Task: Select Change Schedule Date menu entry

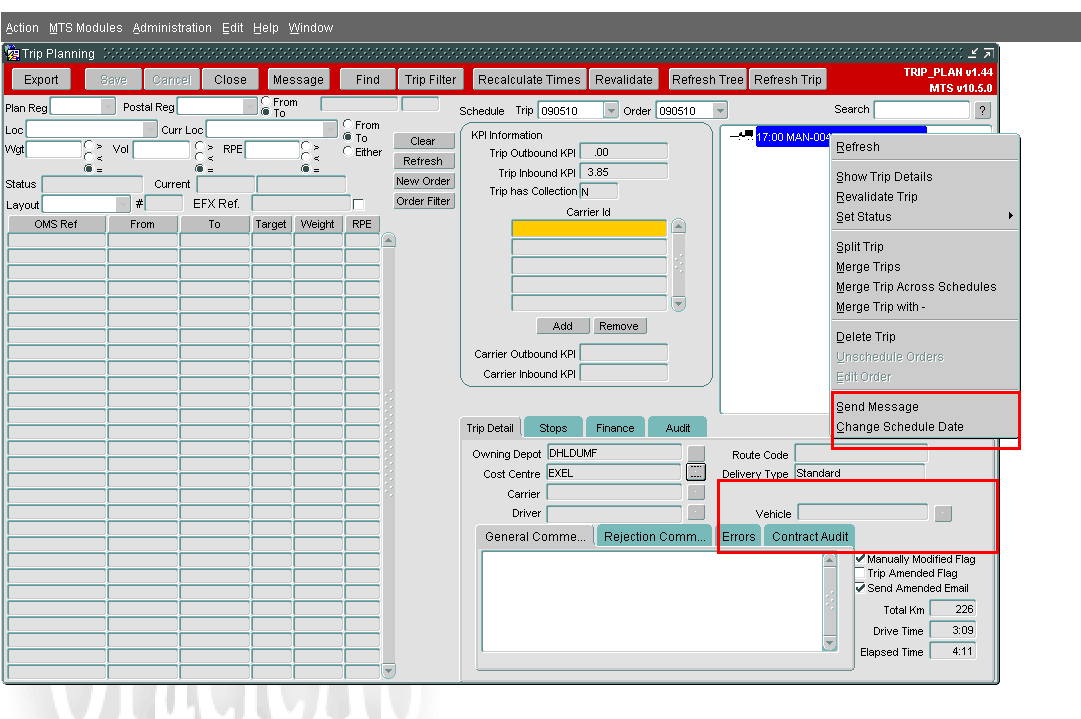Action: point(925,427)
